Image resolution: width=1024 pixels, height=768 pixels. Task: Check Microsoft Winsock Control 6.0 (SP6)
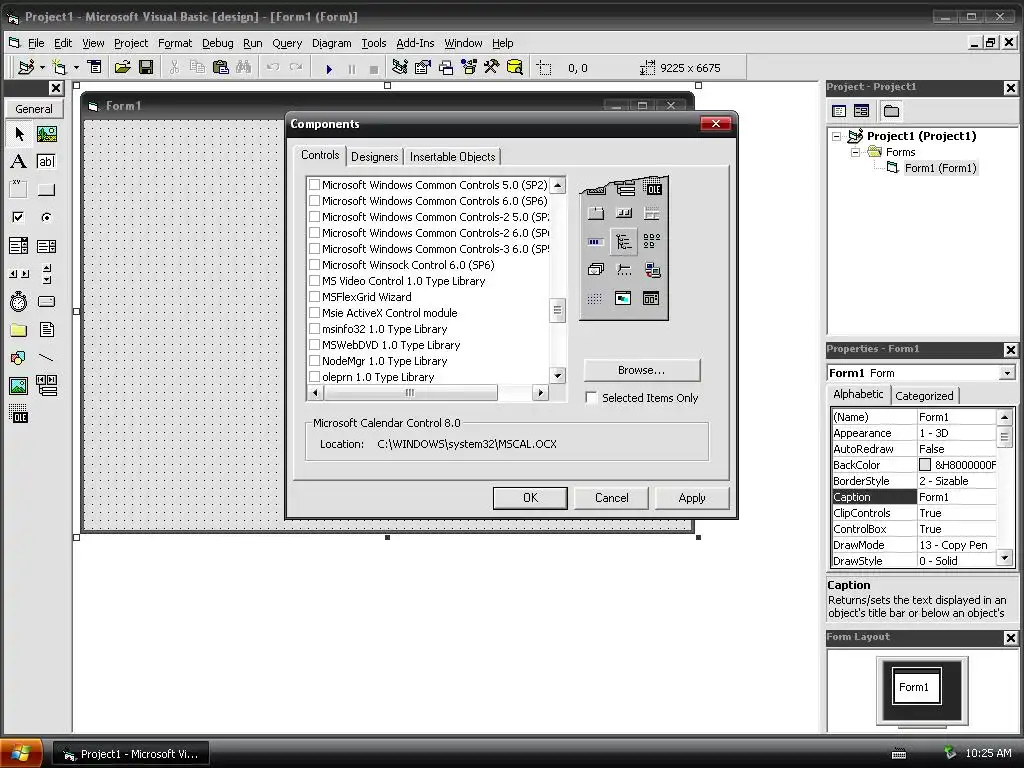point(315,265)
